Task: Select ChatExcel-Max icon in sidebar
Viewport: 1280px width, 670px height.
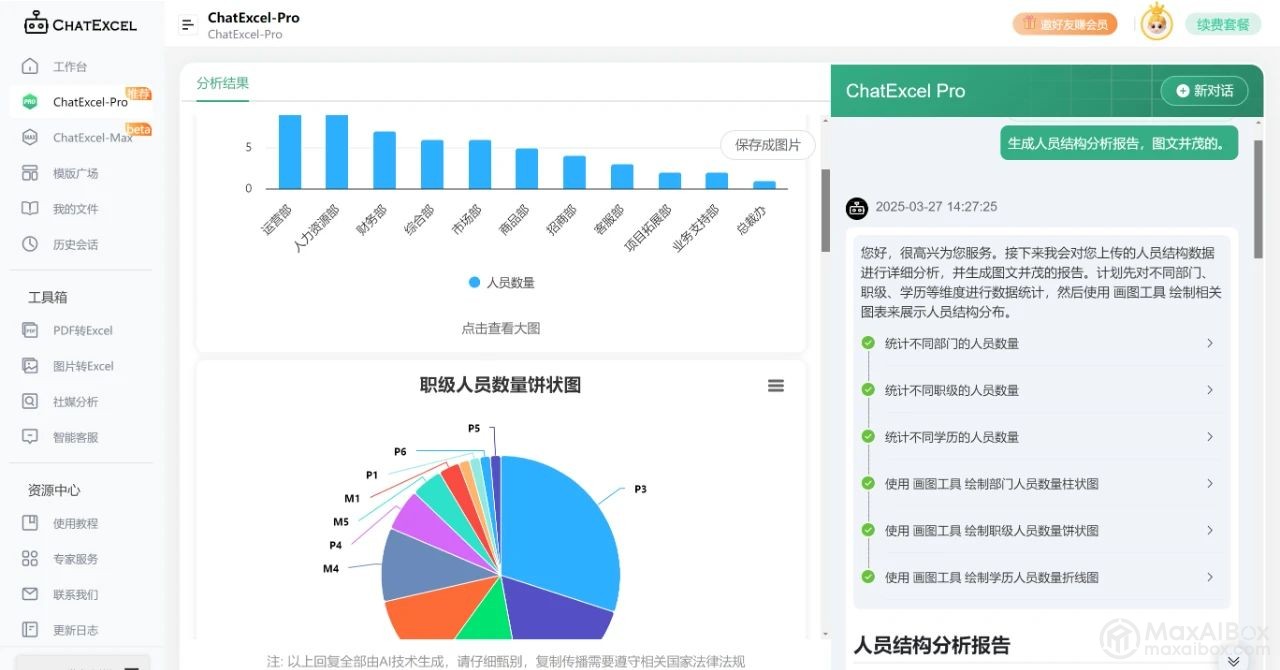Action: point(30,137)
